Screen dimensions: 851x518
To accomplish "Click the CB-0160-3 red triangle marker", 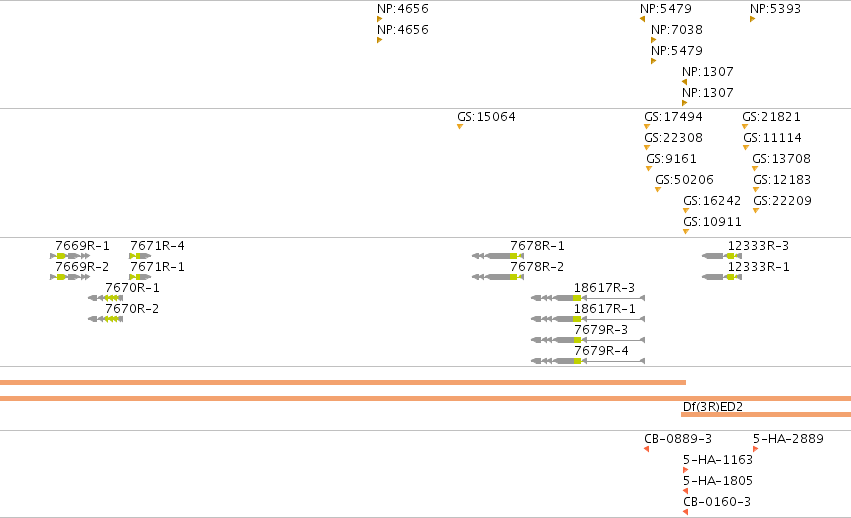I will coord(685,512).
